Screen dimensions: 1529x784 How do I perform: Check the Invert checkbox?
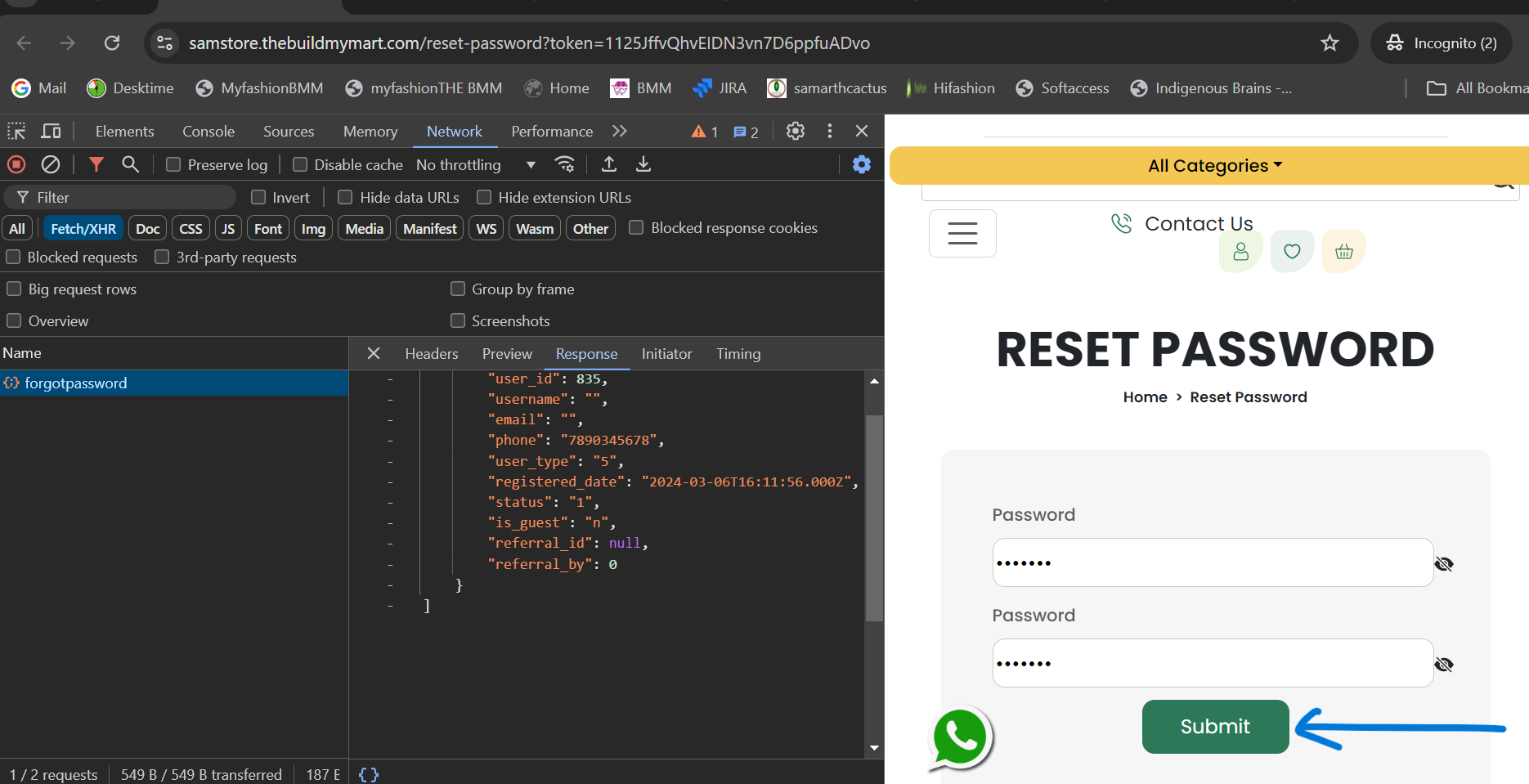pyautogui.click(x=258, y=197)
